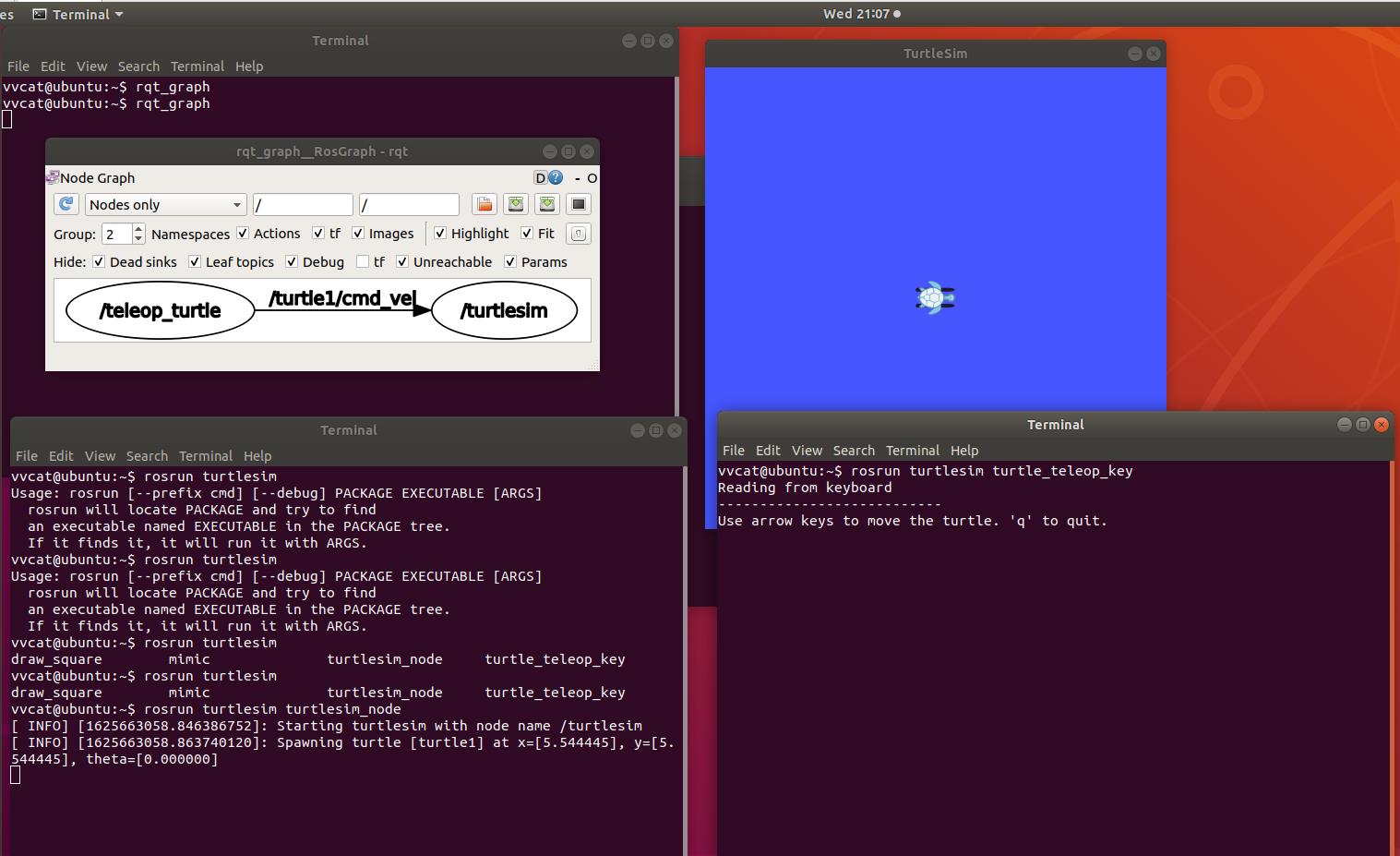The width and height of the screenshot is (1400, 856).
Task: Open Edit menu in turtlesim_node terminal
Action: (61, 456)
